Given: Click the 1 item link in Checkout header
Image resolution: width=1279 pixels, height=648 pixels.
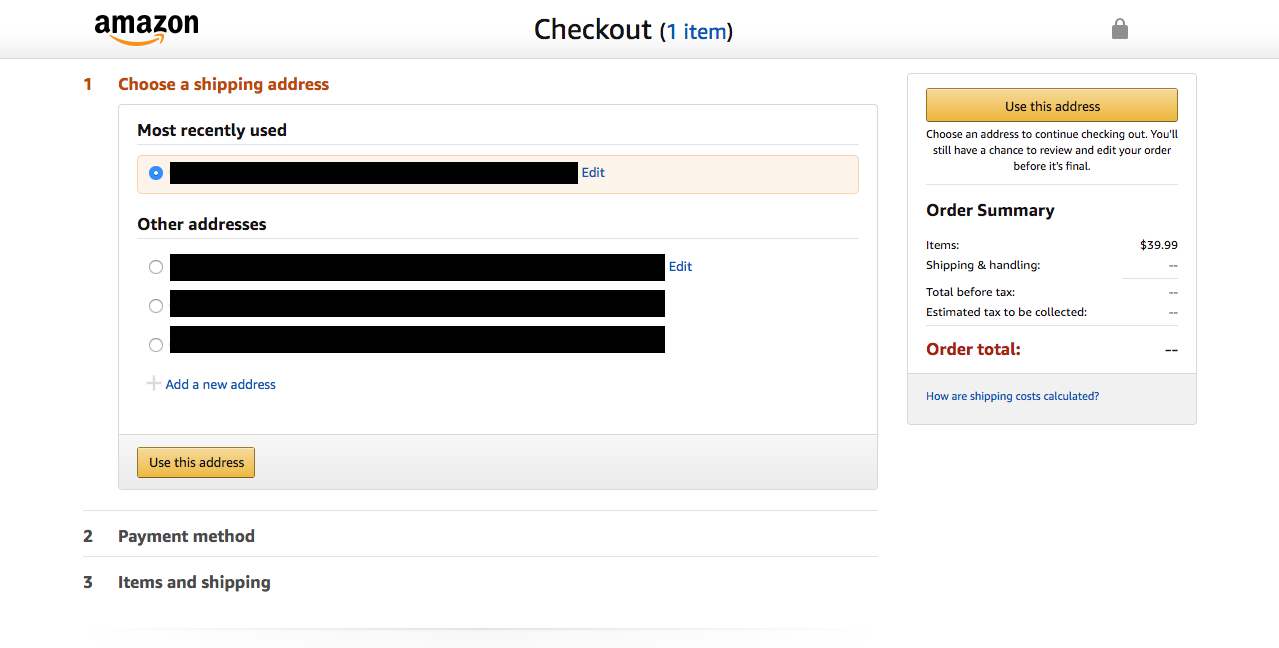Looking at the screenshot, I should coord(697,31).
